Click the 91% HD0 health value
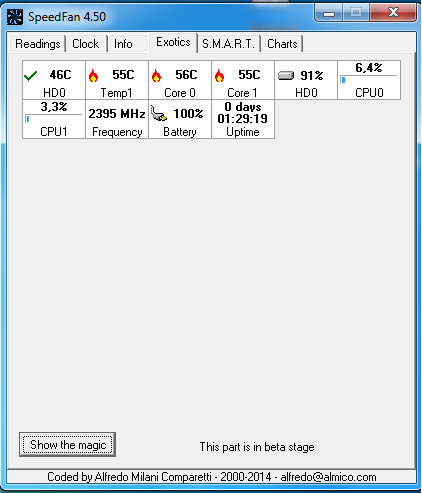The width and height of the screenshot is (422, 493). pos(312,76)
